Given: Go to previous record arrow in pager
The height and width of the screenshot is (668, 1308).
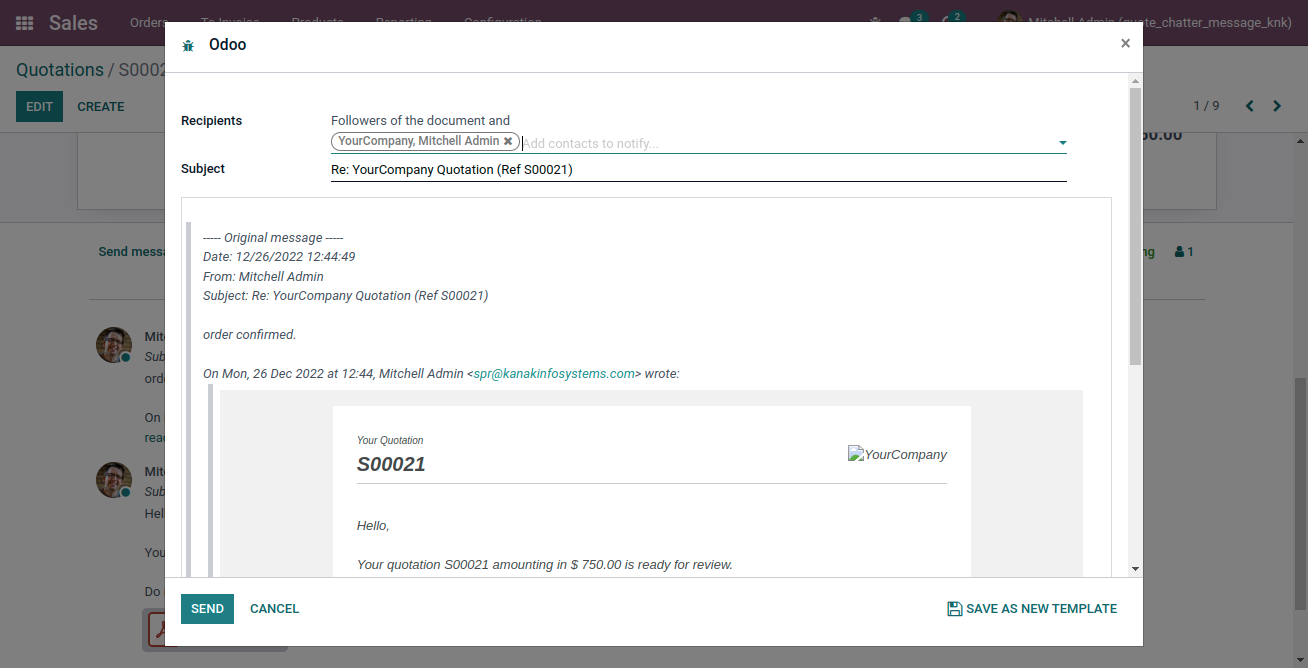Looking at the screenshot, I should click(x=1249, y=106).
